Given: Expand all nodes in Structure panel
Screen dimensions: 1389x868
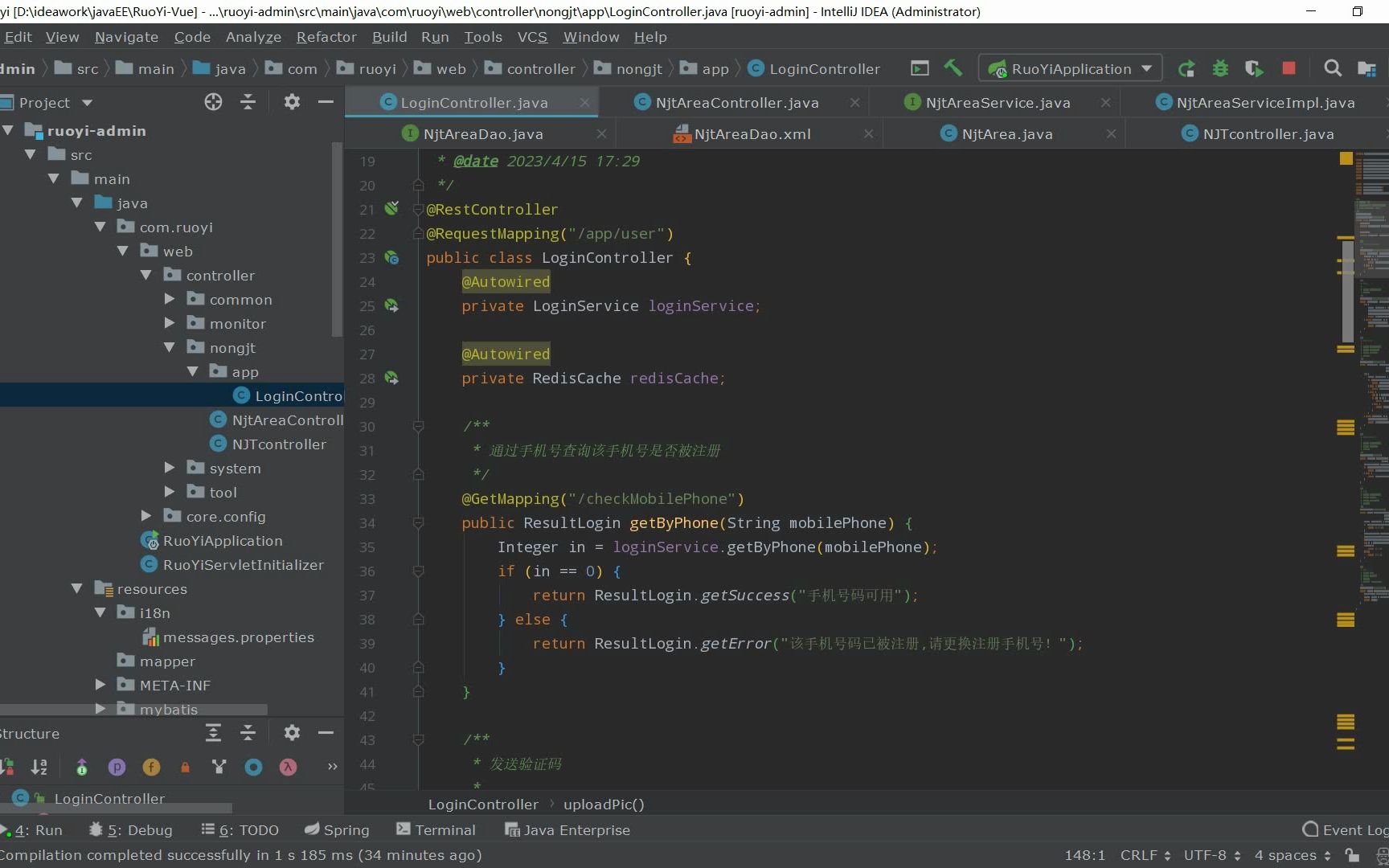Looking at the screenshot, I should (x=213, y=732).
